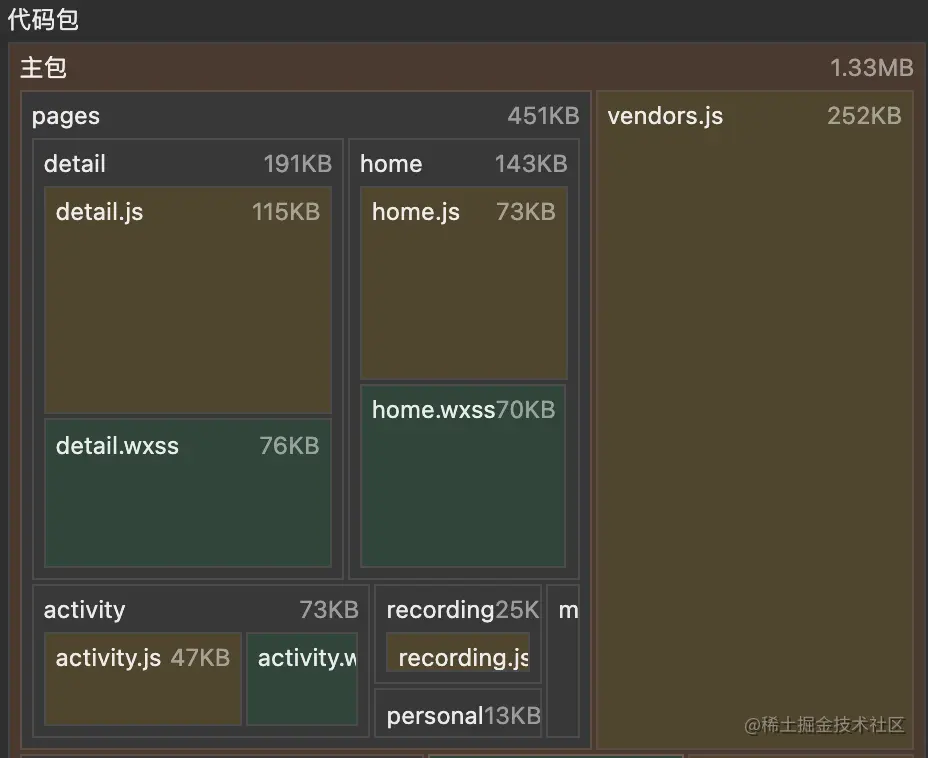Click the 1.33MB main package size

(871, 68)
